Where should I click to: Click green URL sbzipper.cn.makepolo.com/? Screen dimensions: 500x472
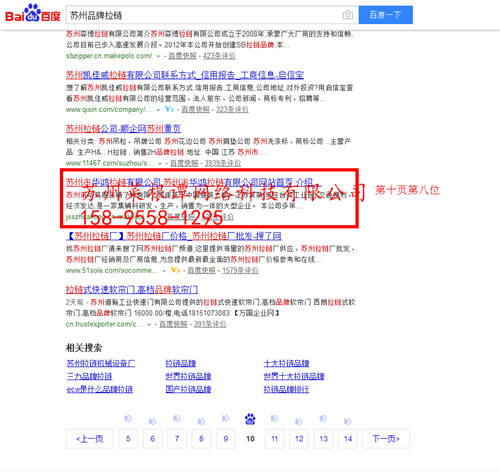tap(109, 56)
